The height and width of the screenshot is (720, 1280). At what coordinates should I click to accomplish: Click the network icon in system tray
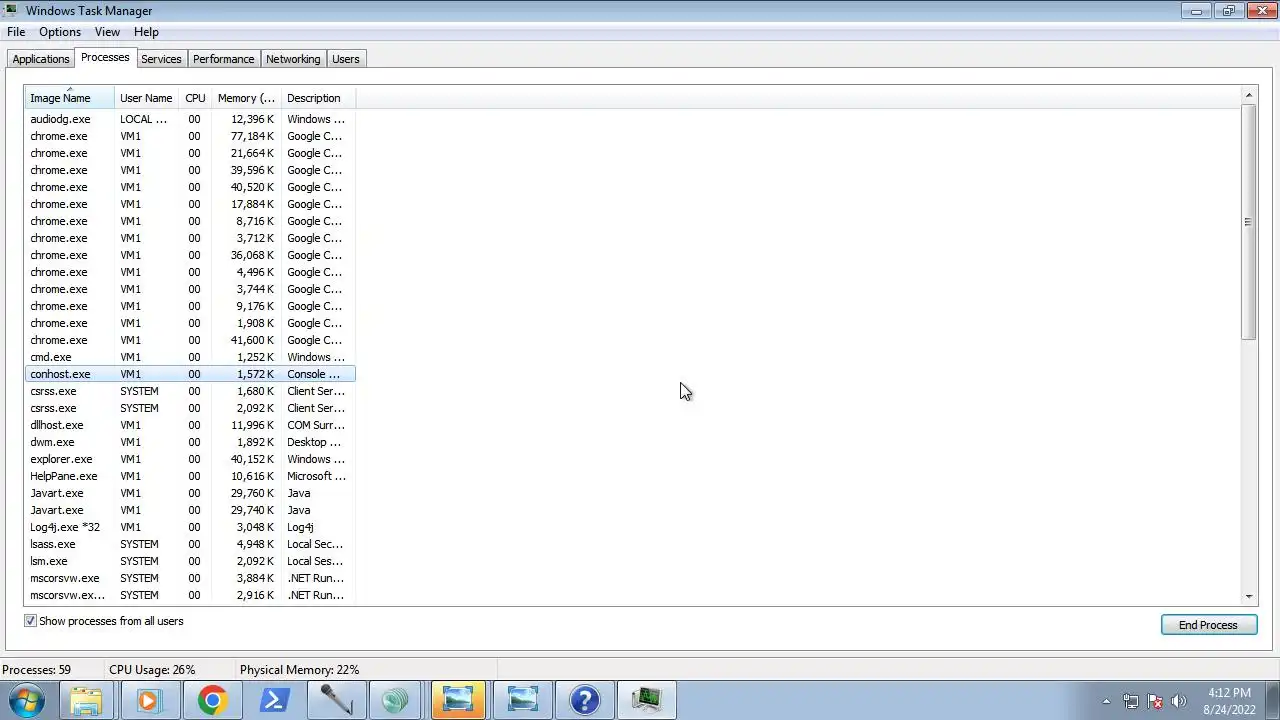[x=1130, y=701]
